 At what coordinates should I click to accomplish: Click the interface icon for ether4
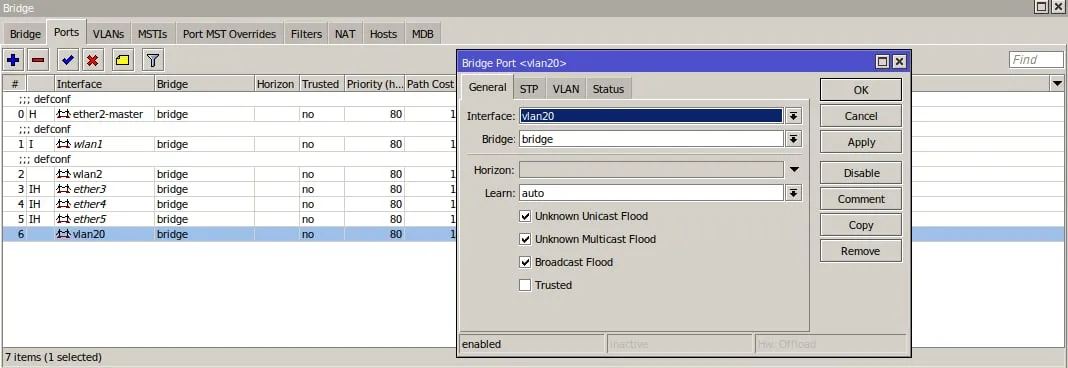pyautogui.click(x=63, y=204)
